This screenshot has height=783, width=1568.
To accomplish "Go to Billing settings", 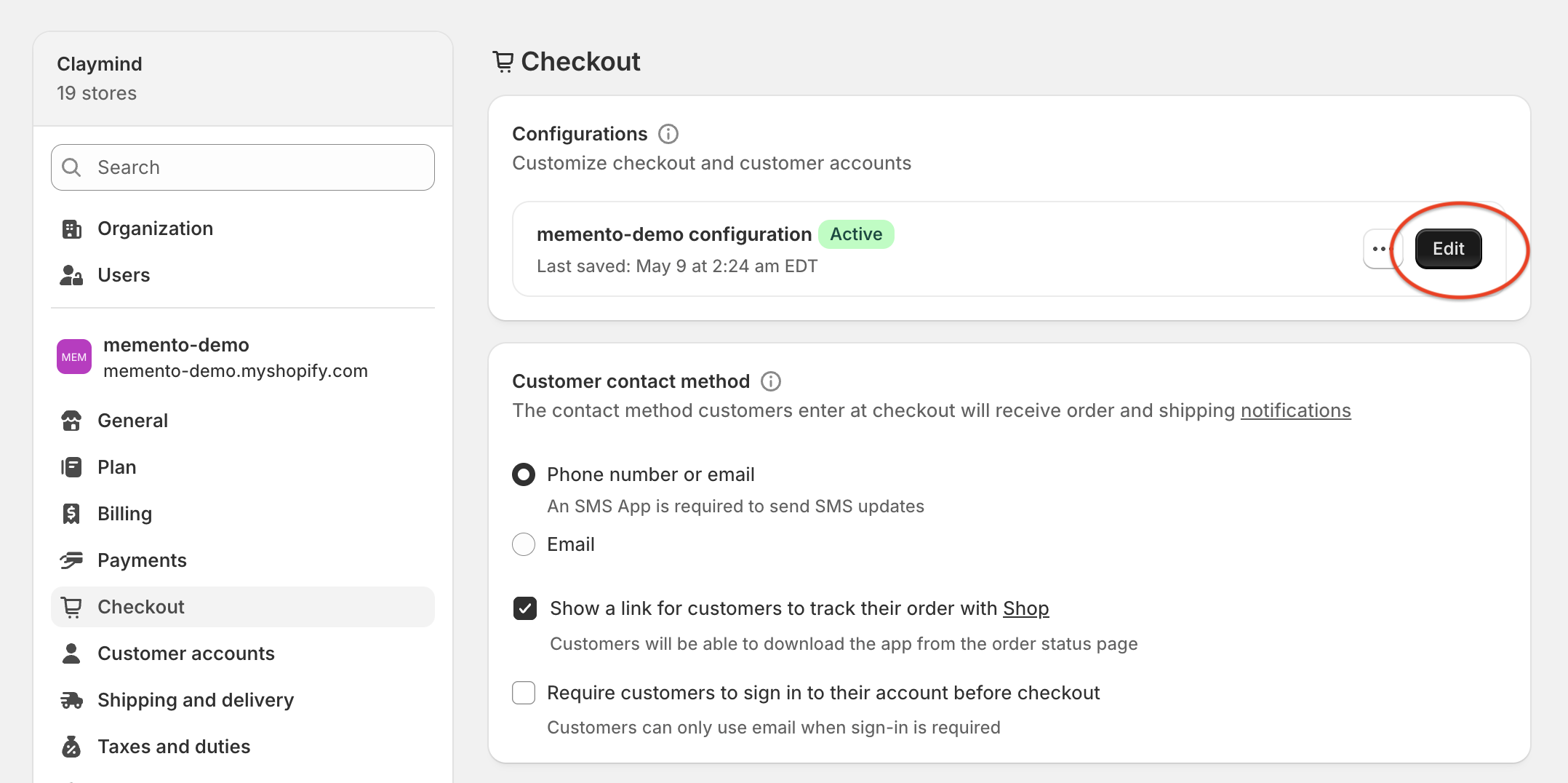I will coord(243,514).
